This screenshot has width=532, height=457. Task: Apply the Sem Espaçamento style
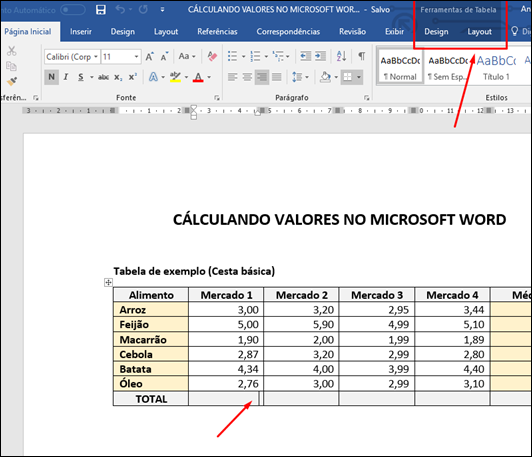(x=448, y=68)
